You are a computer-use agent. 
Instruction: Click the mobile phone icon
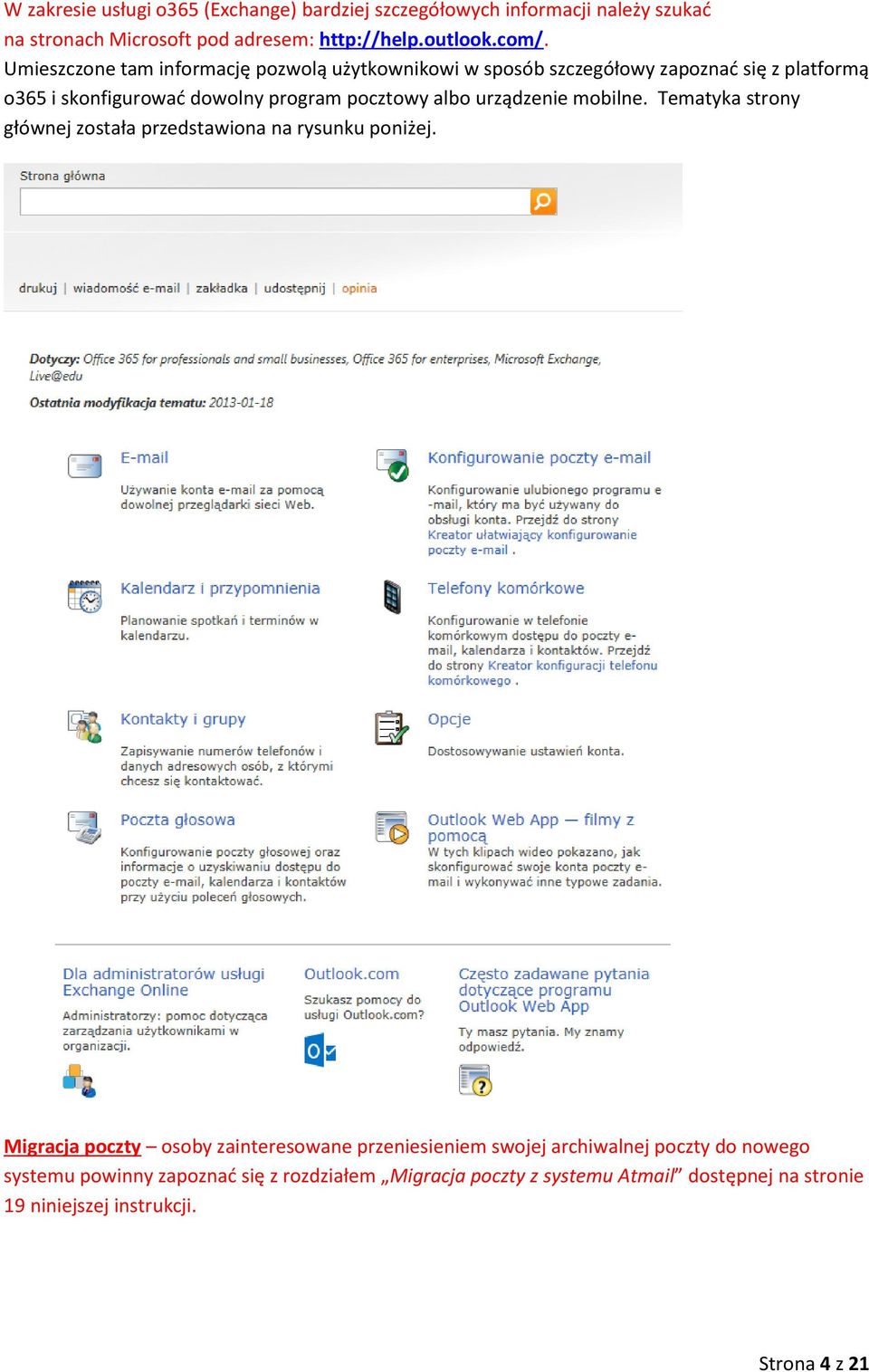(x=392, y=596)
